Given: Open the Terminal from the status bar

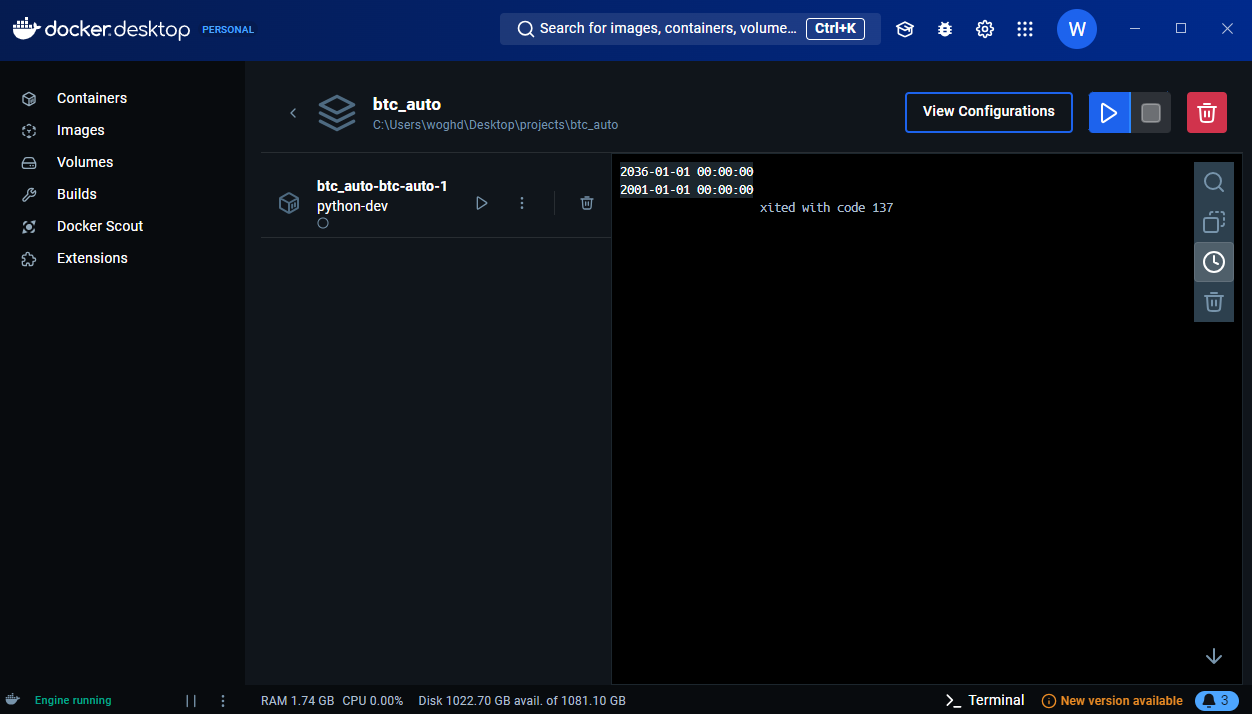Looking at the screenshot, I should tap(985, 700).
